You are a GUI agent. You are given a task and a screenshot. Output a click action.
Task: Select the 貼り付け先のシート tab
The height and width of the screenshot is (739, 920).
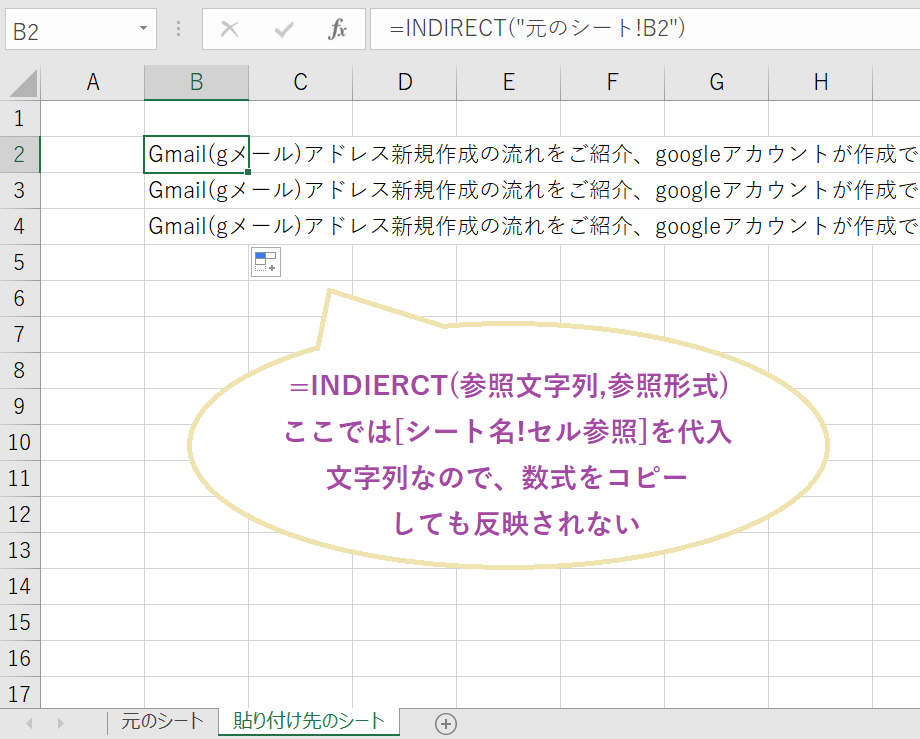[308, 718]
